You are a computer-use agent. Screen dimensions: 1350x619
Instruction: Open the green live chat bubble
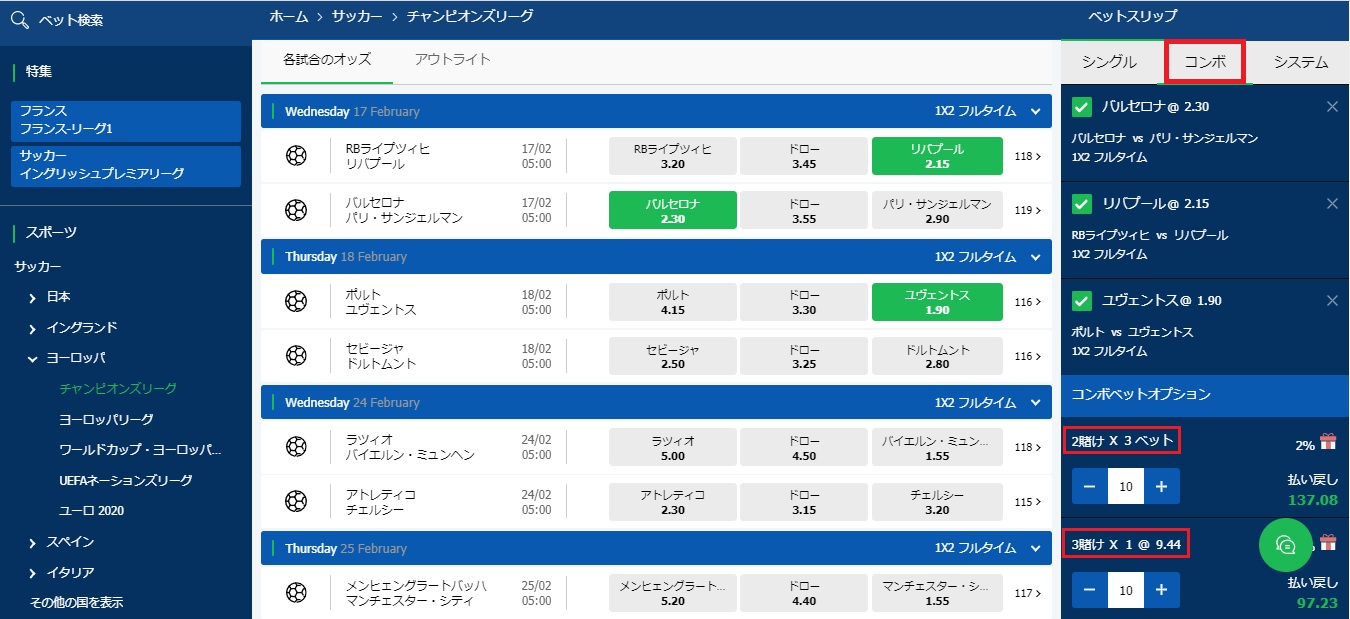1285,545
